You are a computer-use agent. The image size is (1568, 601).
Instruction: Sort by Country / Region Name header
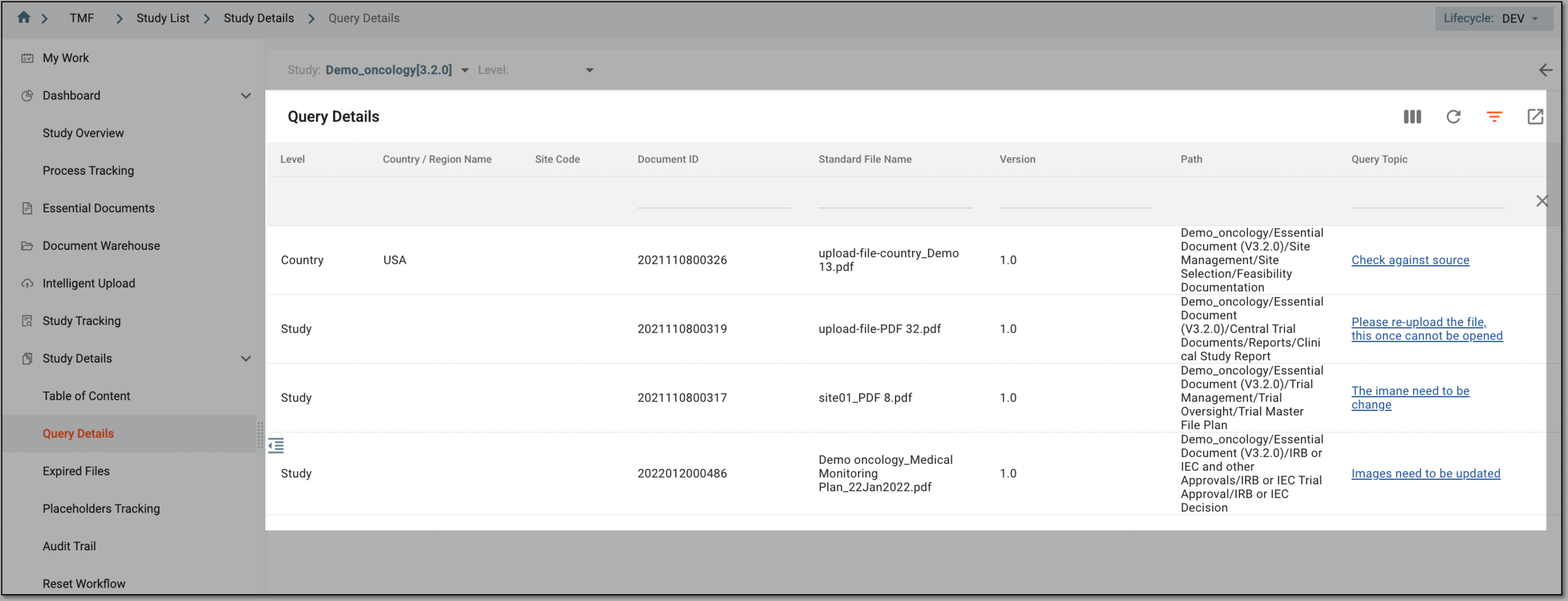(437, 159)
